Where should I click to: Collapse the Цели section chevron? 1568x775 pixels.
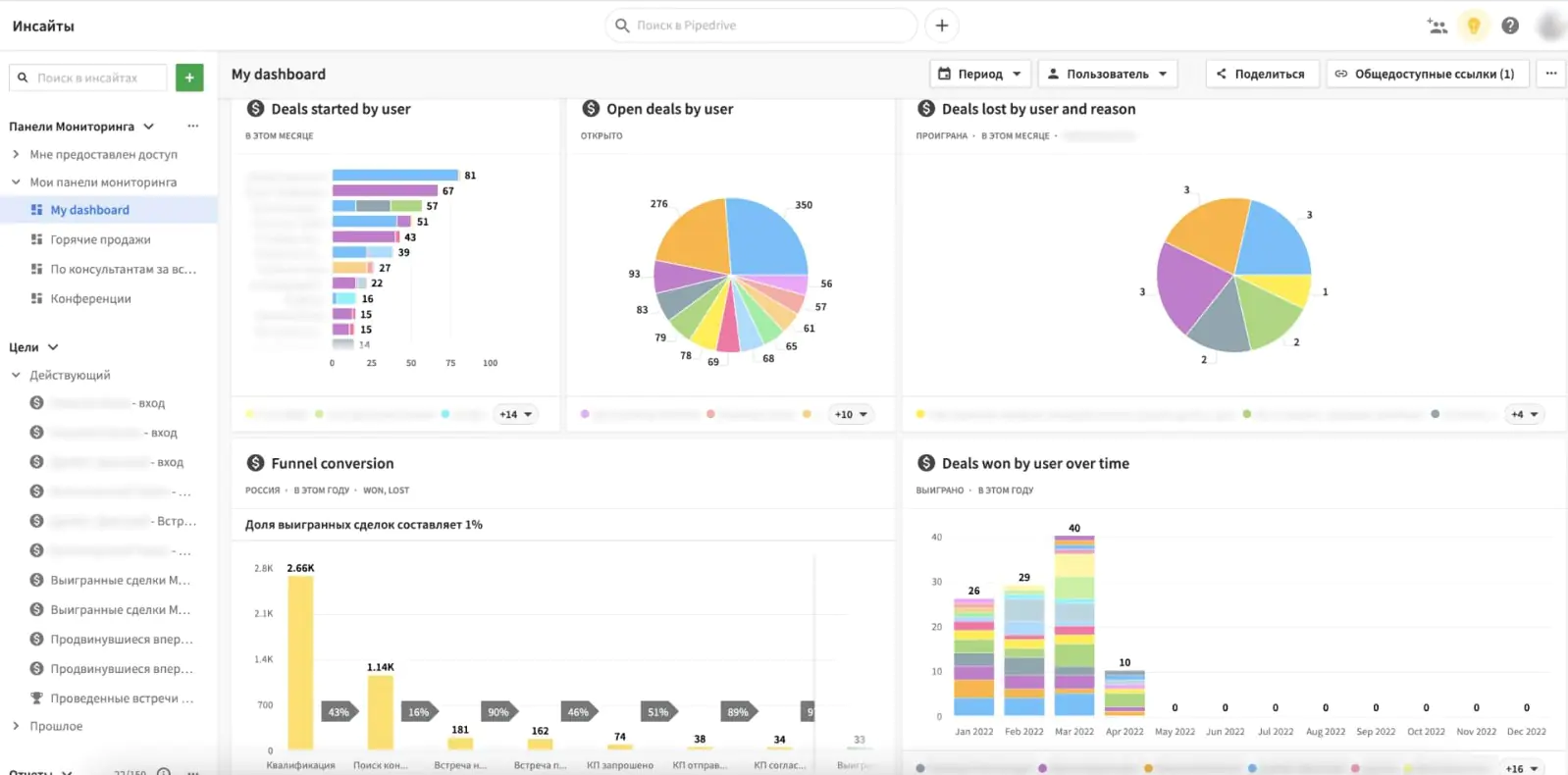tap(53, 347)
